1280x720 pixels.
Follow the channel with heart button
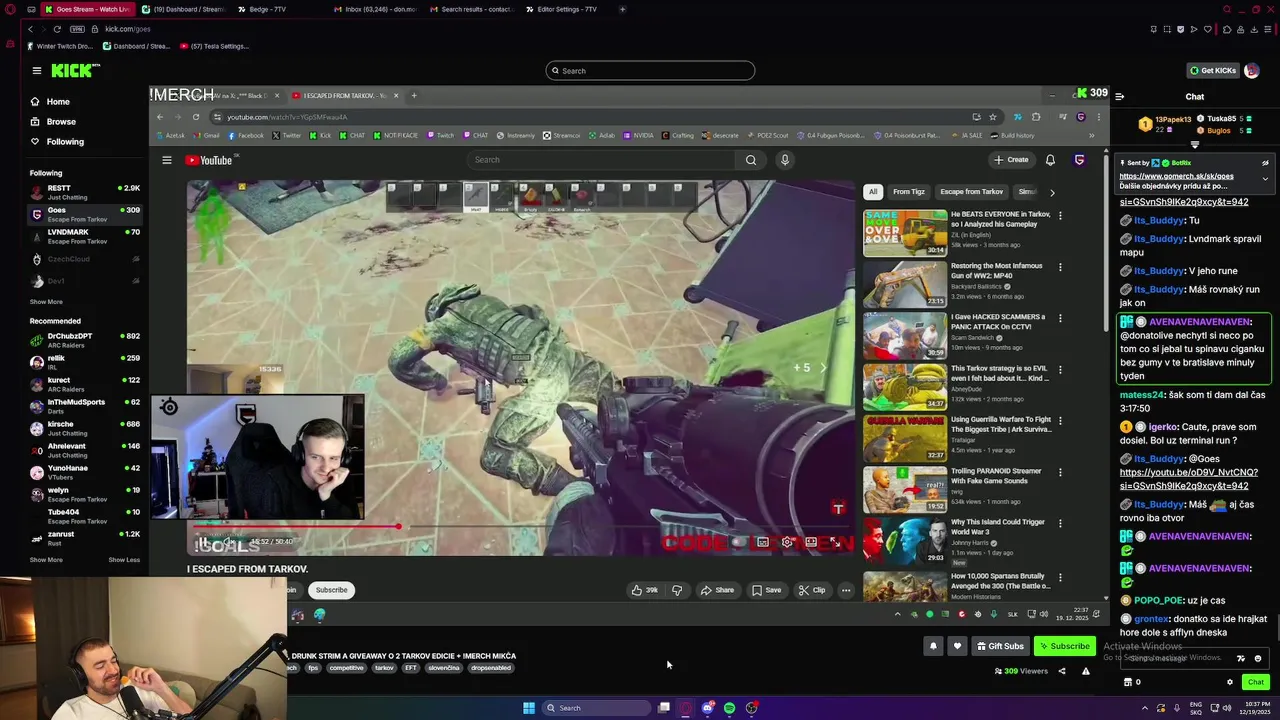[957, 646]
